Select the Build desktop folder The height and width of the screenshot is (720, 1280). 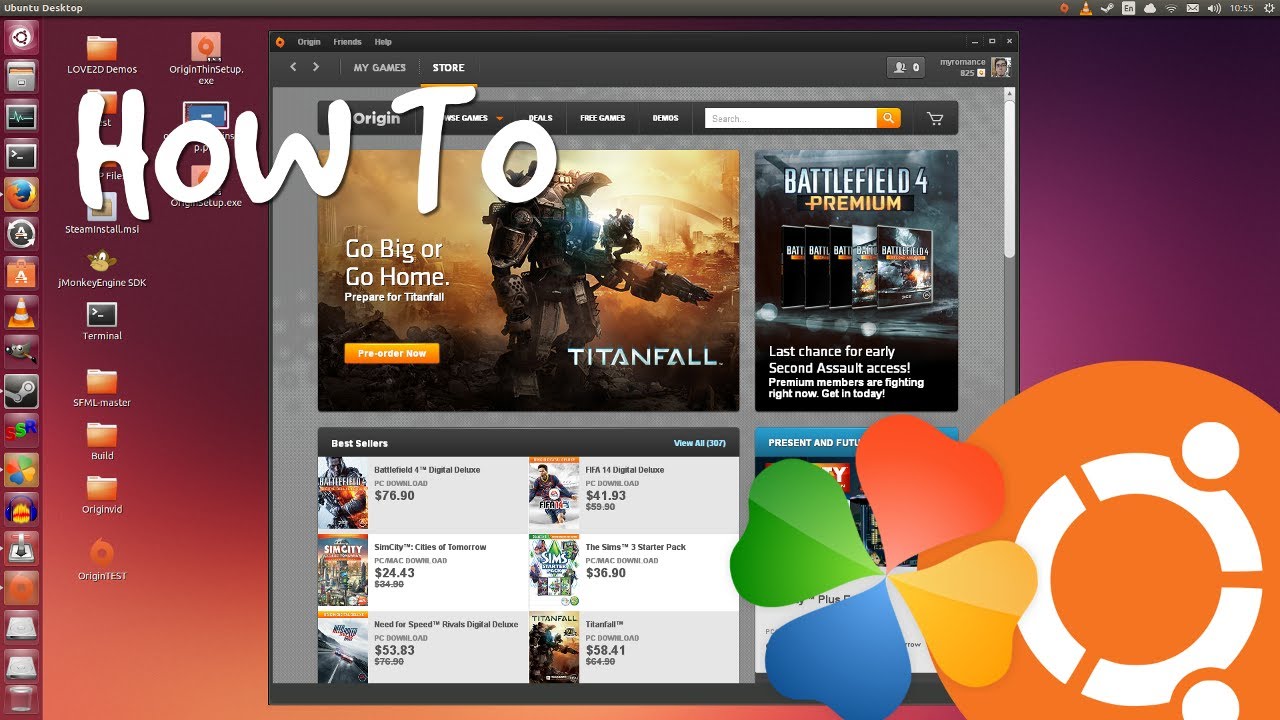(102, 442)
